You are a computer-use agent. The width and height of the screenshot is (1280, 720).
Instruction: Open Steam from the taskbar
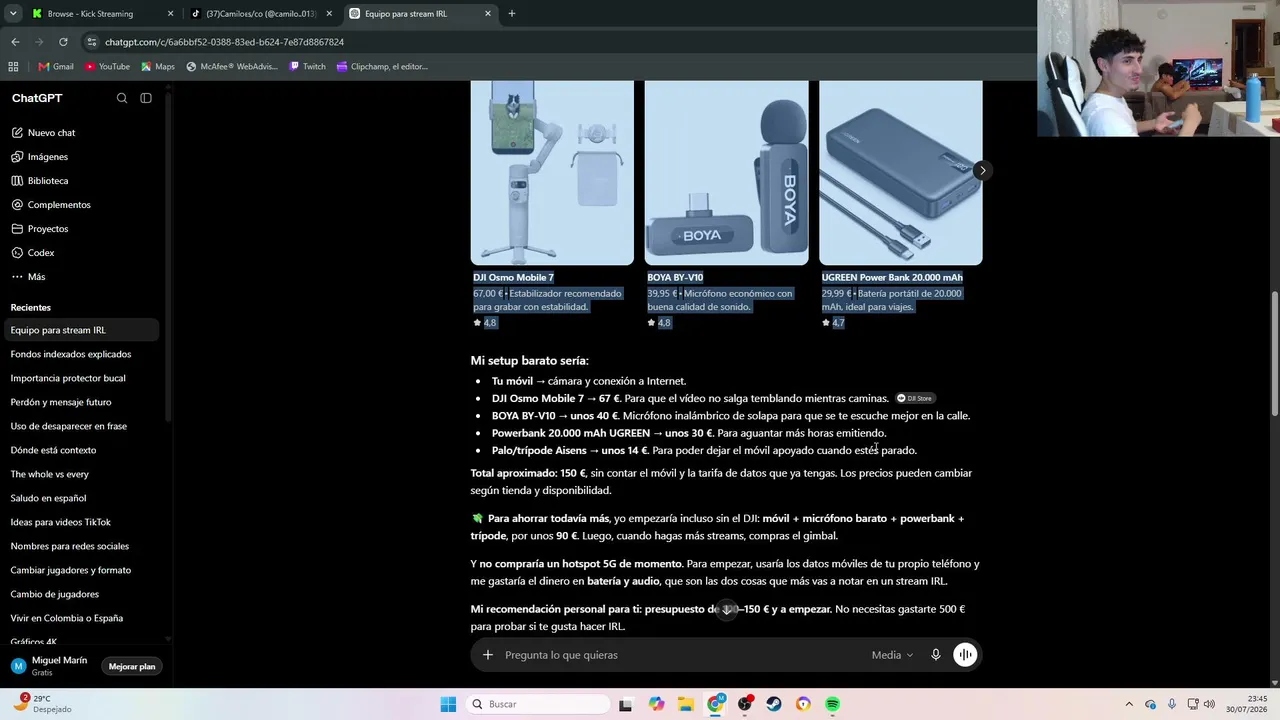pos(774,704)
